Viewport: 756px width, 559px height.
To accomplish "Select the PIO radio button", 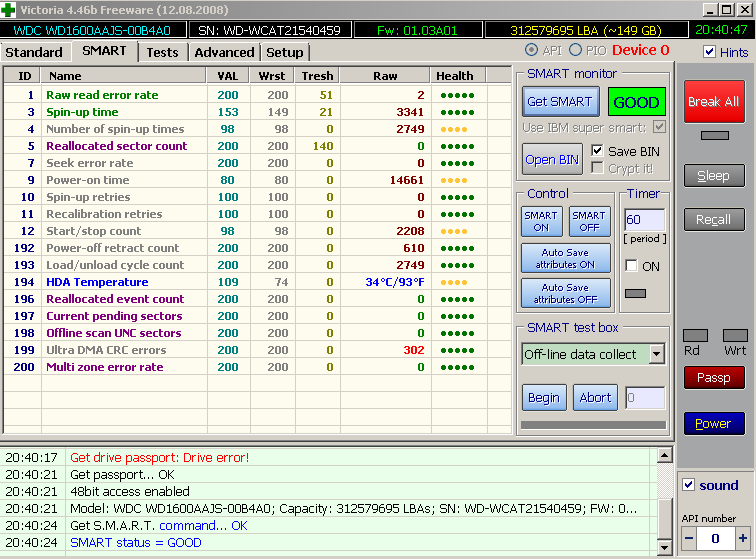I will tap(575, 50).
